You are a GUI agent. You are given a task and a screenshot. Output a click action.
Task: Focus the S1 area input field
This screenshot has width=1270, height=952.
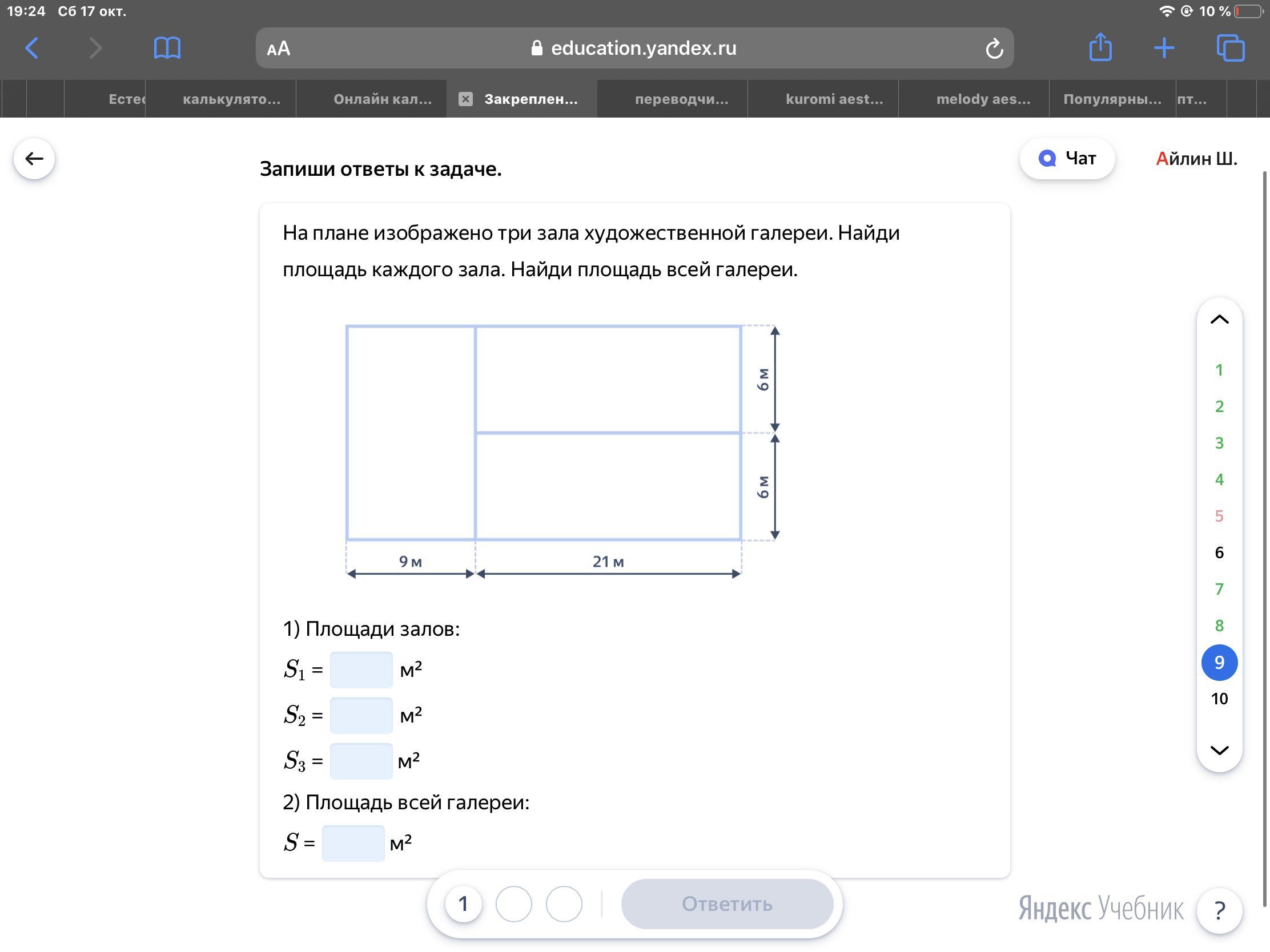(361, 669)
